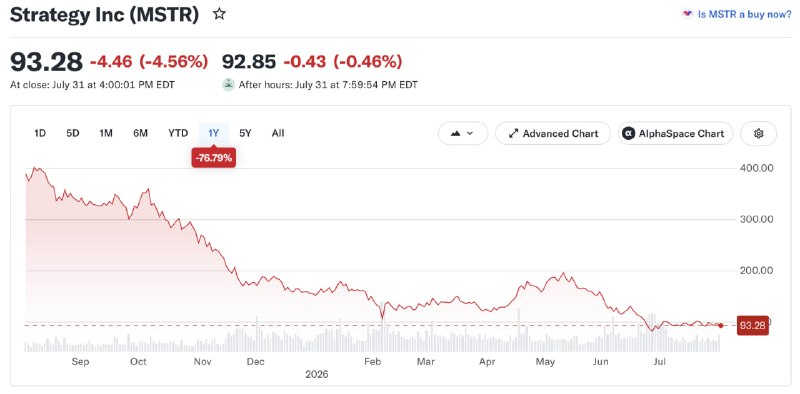Click the Feb label on the date axis
800x394 pixels.
point(372,362)
